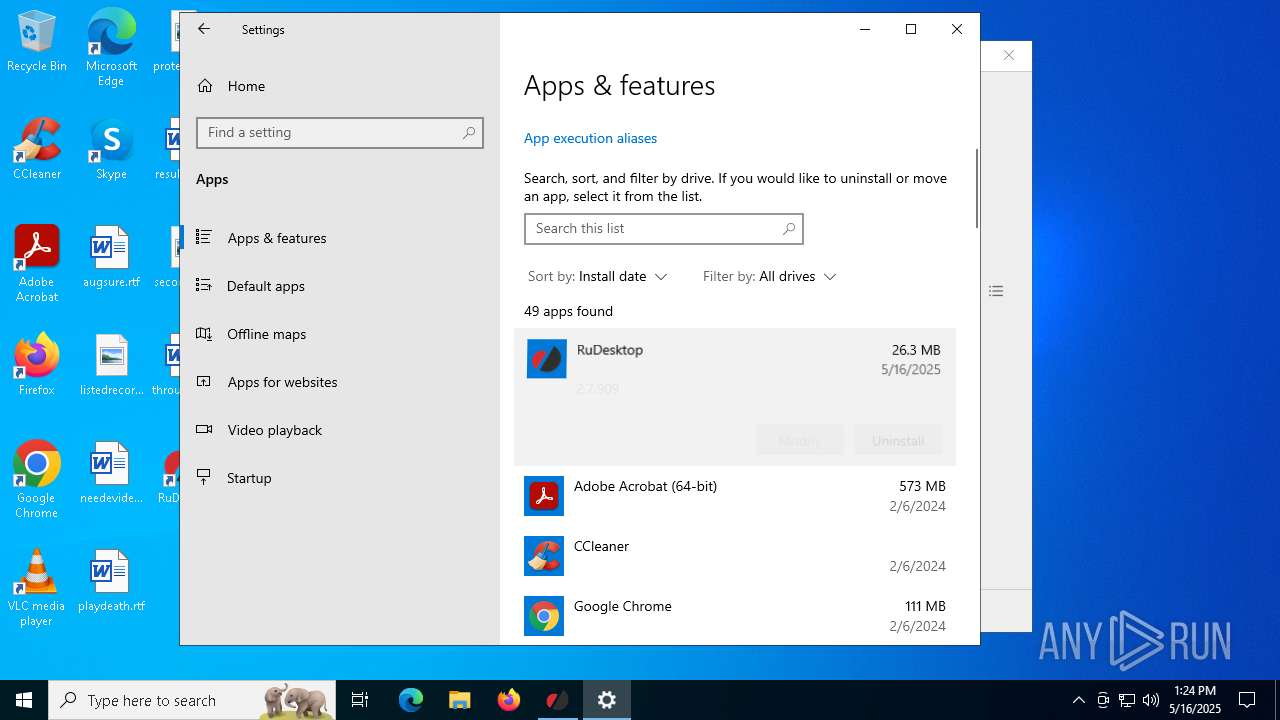Open the notification center icon
The image size is (1280, 720).
(x=1247, y=700)
